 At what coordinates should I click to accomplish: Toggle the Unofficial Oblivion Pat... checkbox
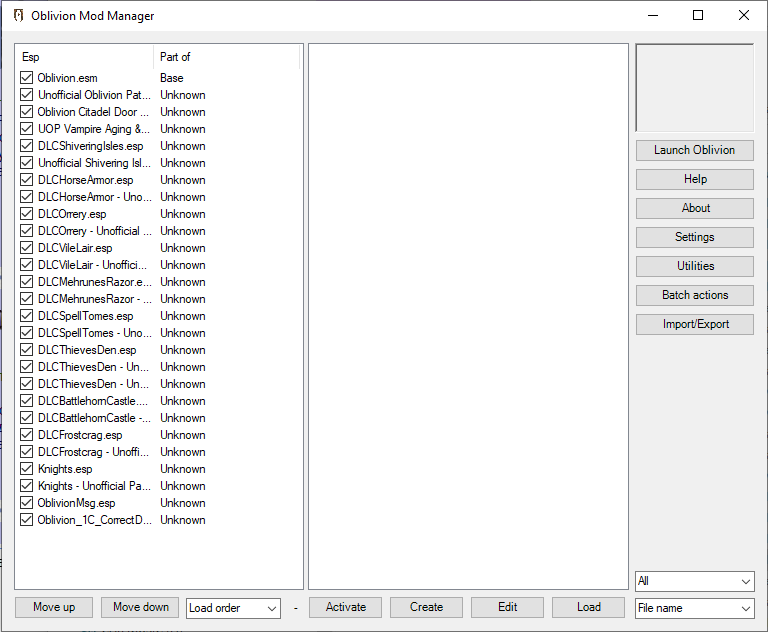(26, 95)
